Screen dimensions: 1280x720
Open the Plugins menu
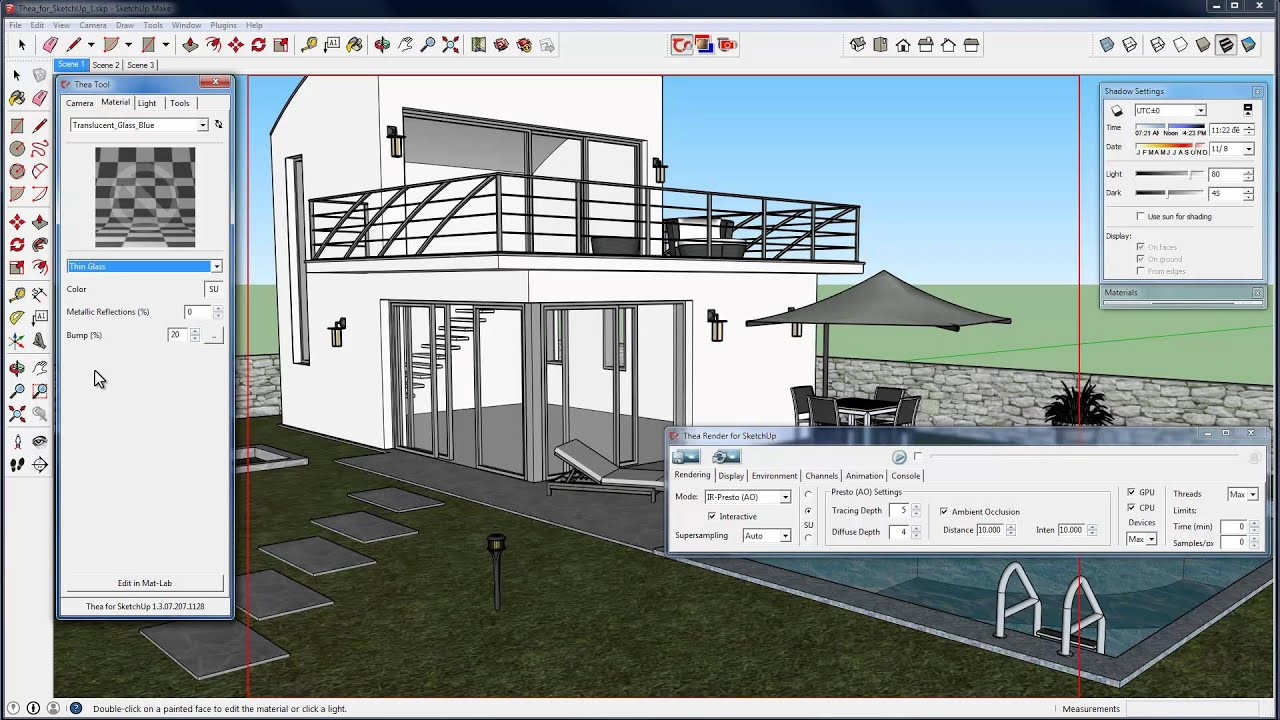pyautogui.click(x=223, y=25)
